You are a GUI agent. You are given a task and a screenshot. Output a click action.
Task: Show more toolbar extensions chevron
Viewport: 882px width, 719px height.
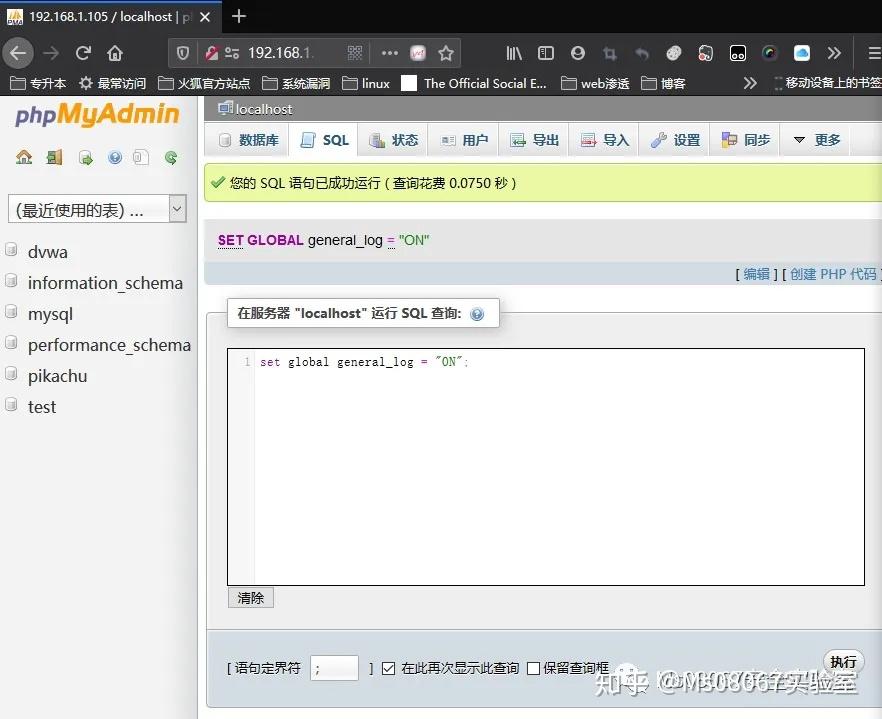[x=834, y=53]
